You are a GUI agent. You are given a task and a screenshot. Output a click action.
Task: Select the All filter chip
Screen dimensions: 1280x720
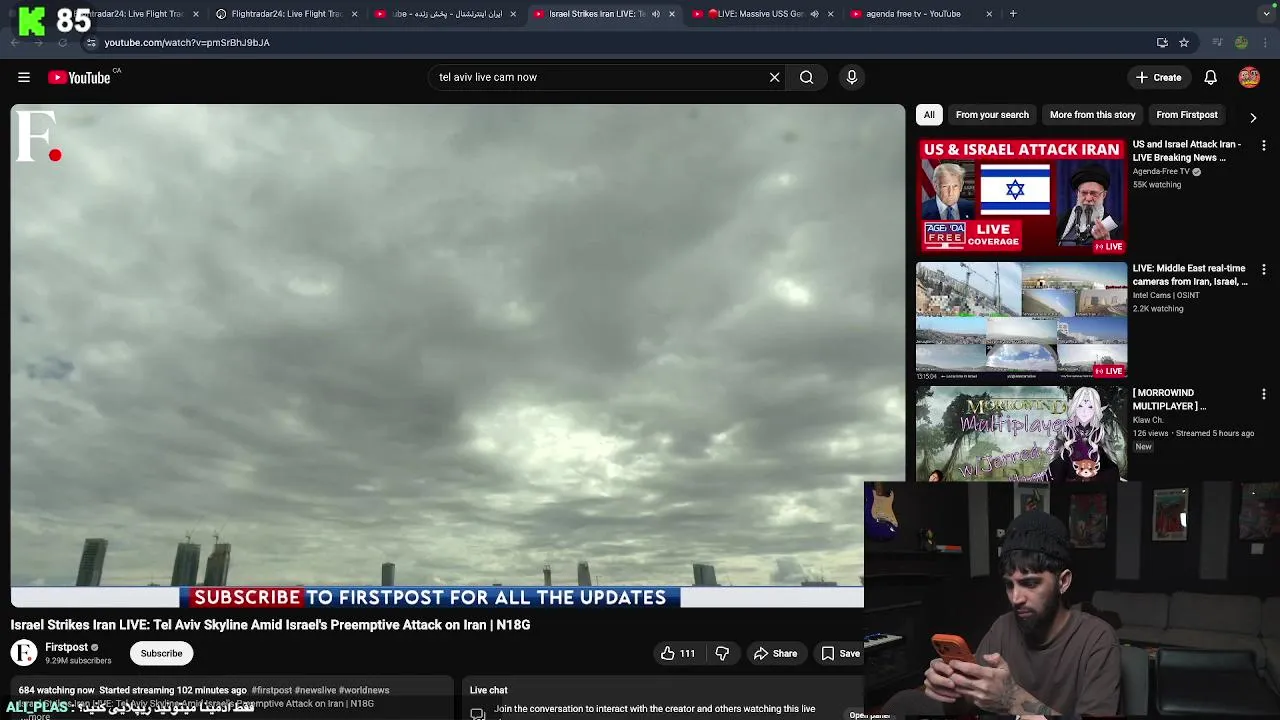pyautogui.click(x=929, y=114)
